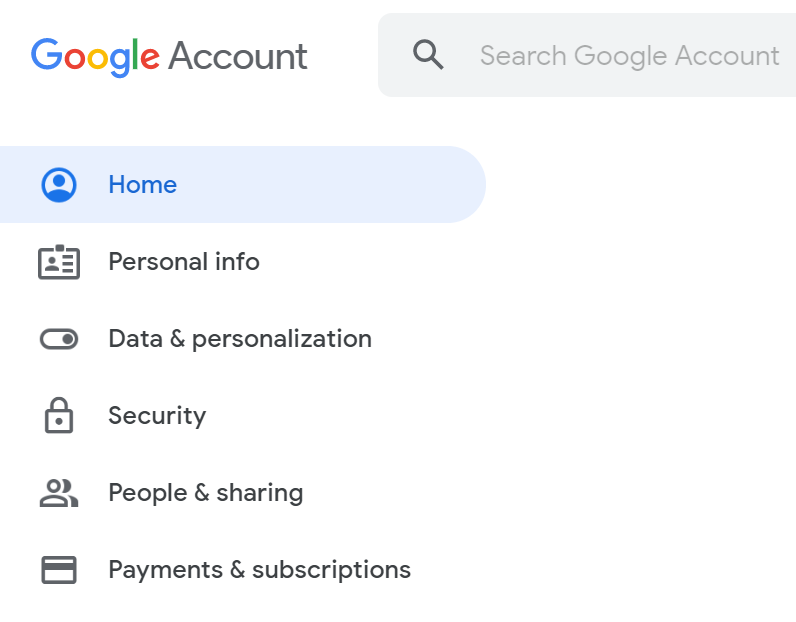Viewport: 796px width, 622px height.
Task: Click the word 'subscriptions' in the sidebar
Action: click(331, 570)
